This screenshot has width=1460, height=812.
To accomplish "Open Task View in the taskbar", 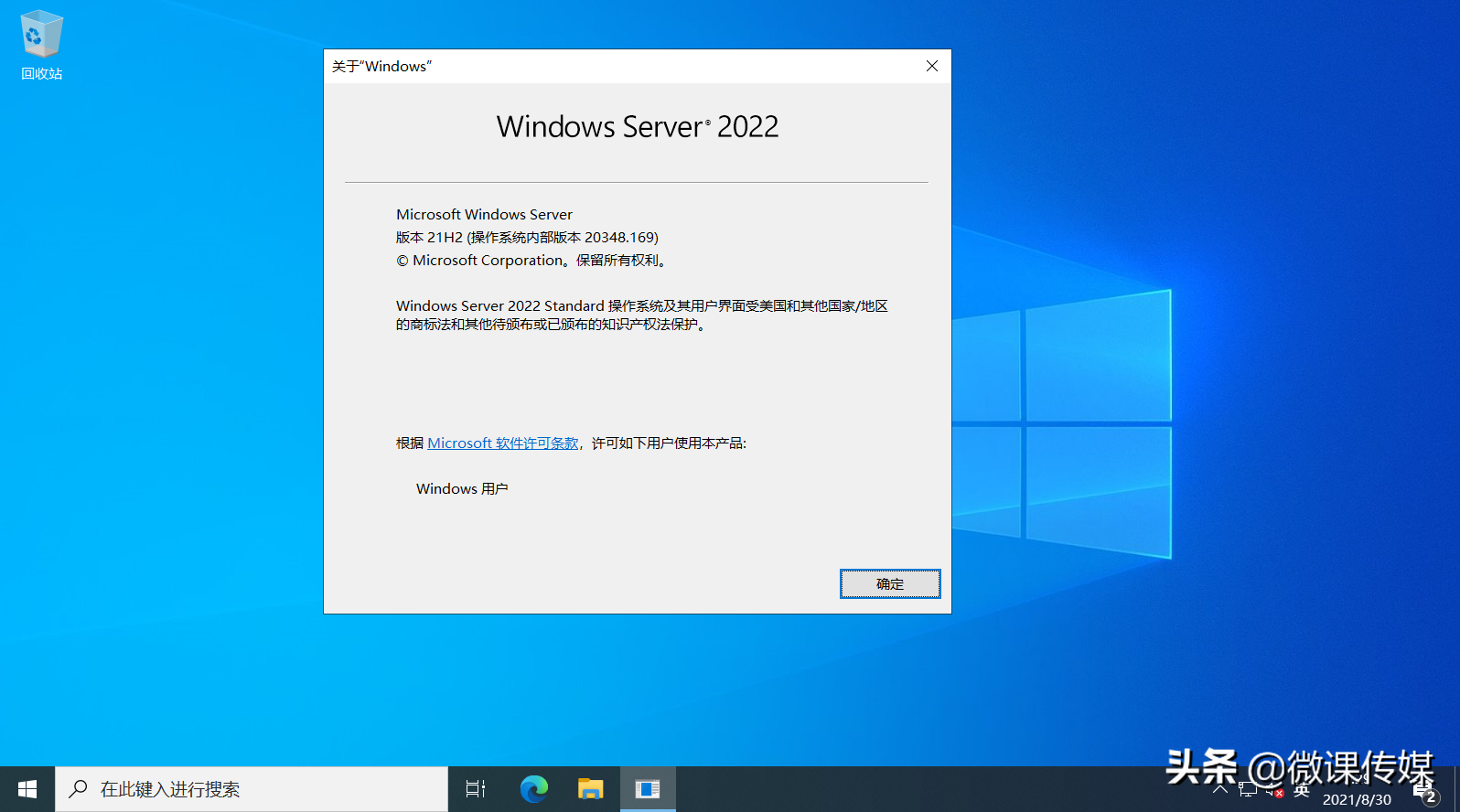I will click(x=476, y=789).
